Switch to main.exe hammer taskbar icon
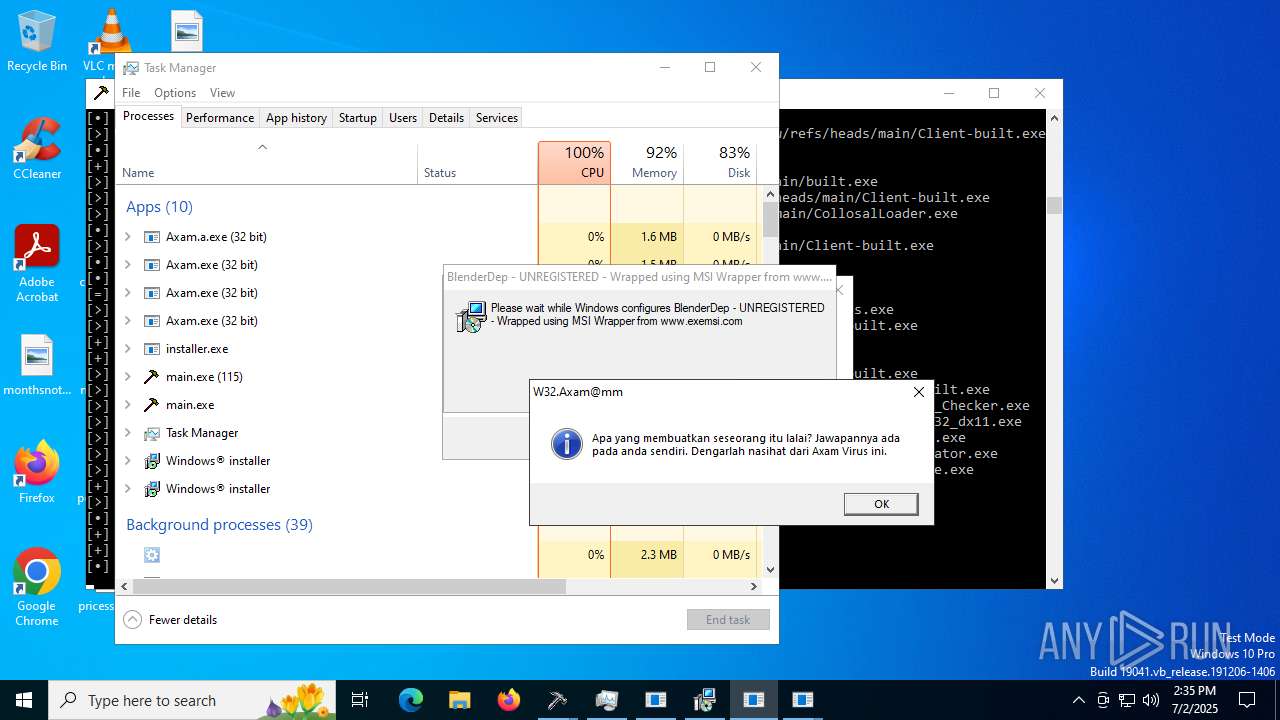The height and width of the screenshot is (720, 1280). click(x=557, y=700)
